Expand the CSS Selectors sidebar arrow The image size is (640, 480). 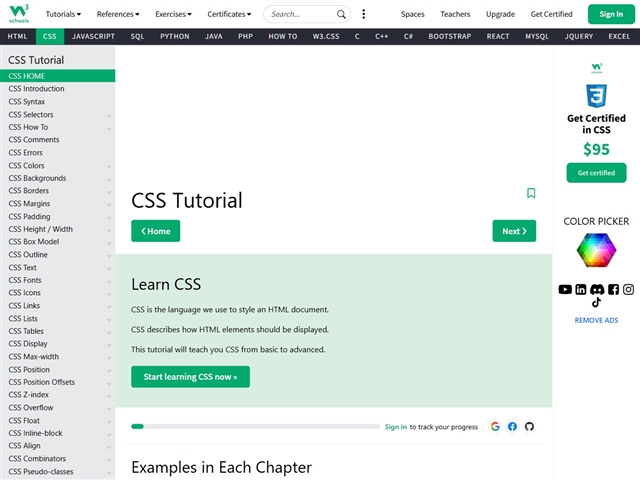pos(109,116)
